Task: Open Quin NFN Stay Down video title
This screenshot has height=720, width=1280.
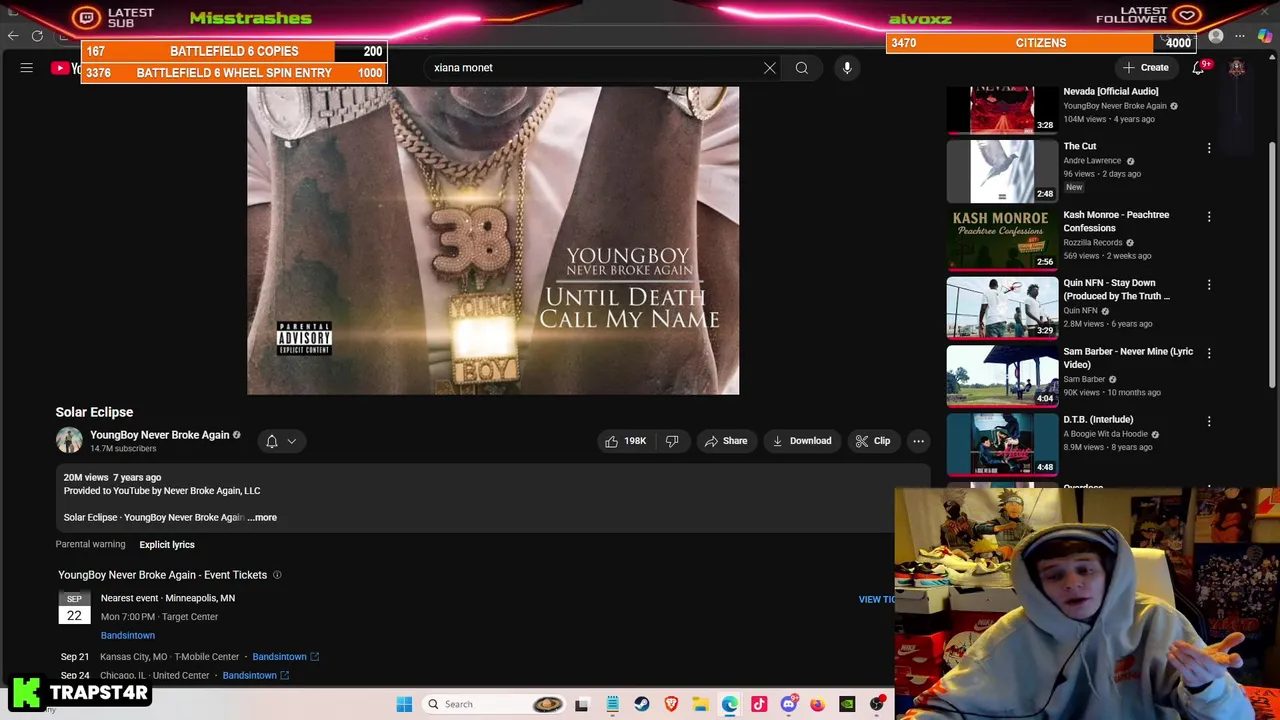Action: pyautogui.click(x=1116, y=290)
